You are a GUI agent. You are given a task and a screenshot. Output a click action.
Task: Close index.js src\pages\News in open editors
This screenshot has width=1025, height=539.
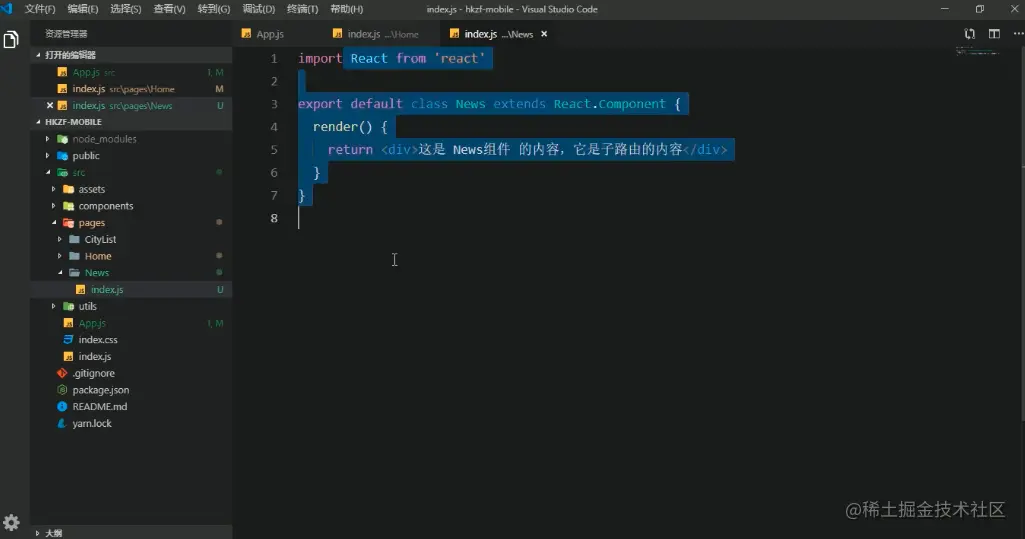(x=50, y=105)
